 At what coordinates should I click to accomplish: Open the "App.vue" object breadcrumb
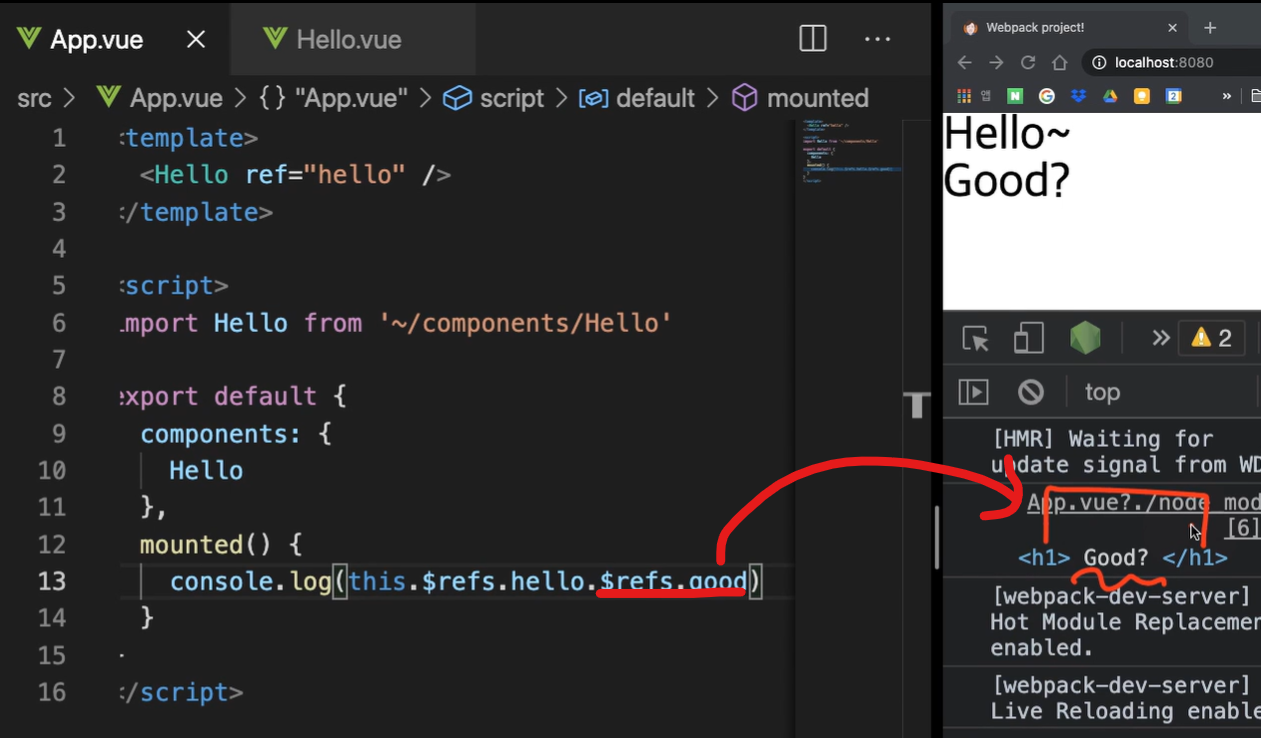coord(333,98)
